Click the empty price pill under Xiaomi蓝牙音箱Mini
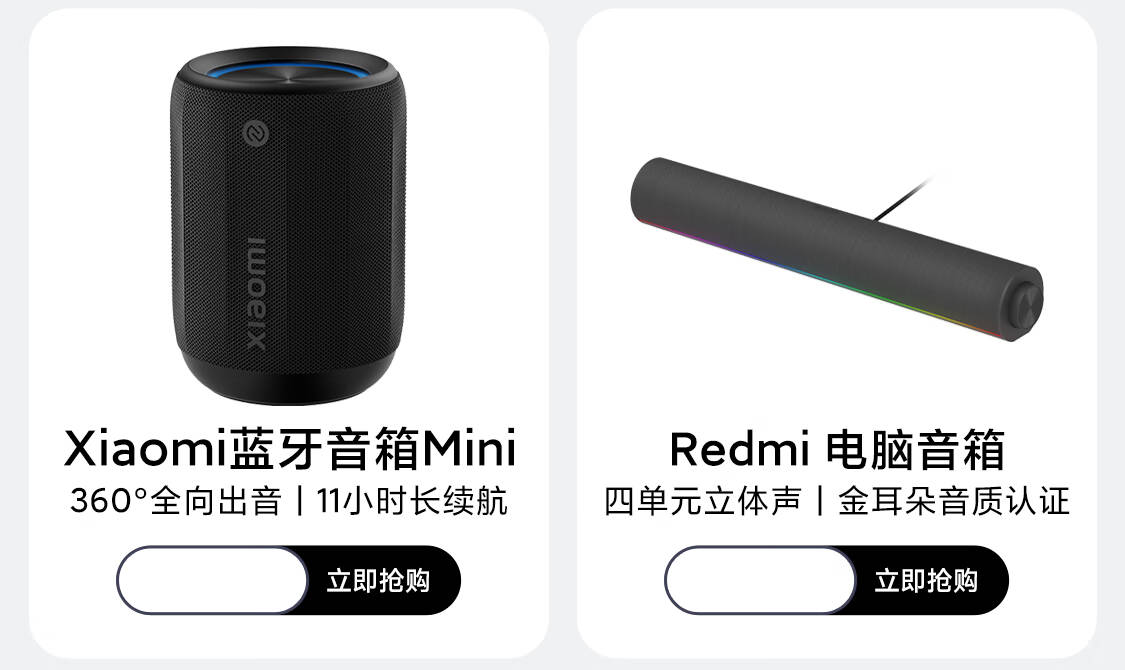This screenshot has height=670, width=1125. [x=212, y=580]
